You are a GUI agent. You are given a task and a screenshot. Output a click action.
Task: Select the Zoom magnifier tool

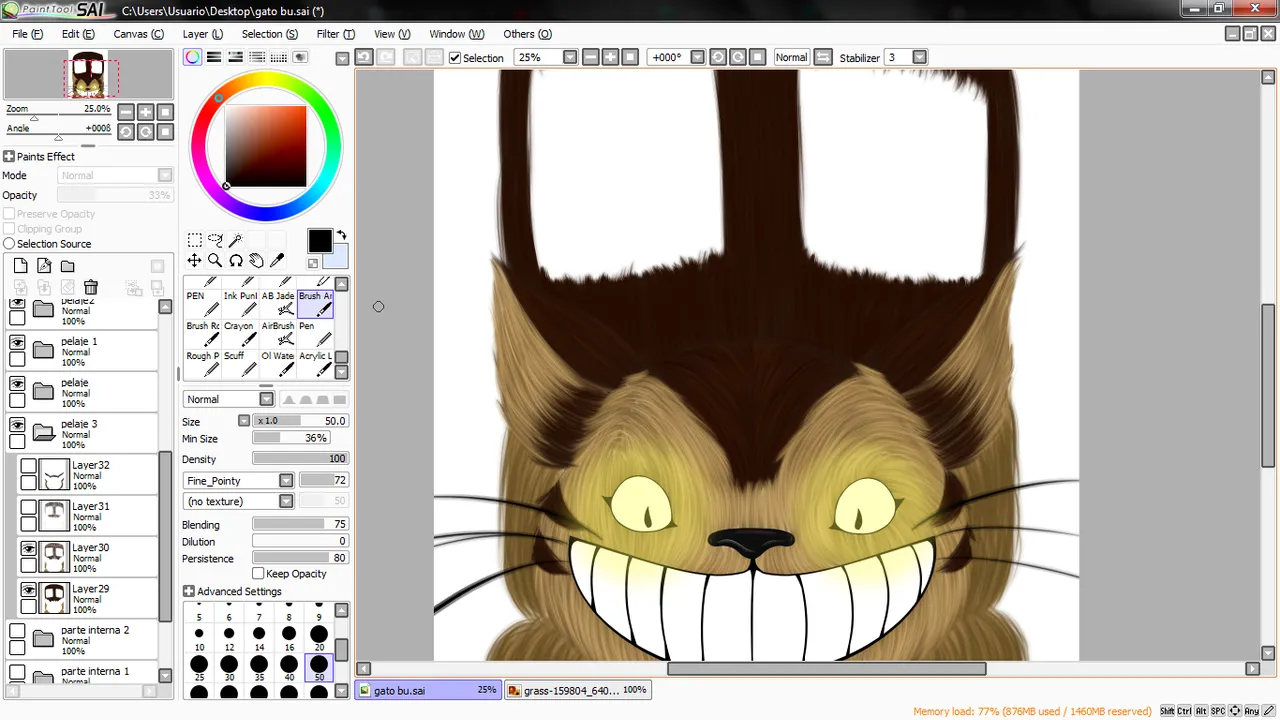coord(215,260)
